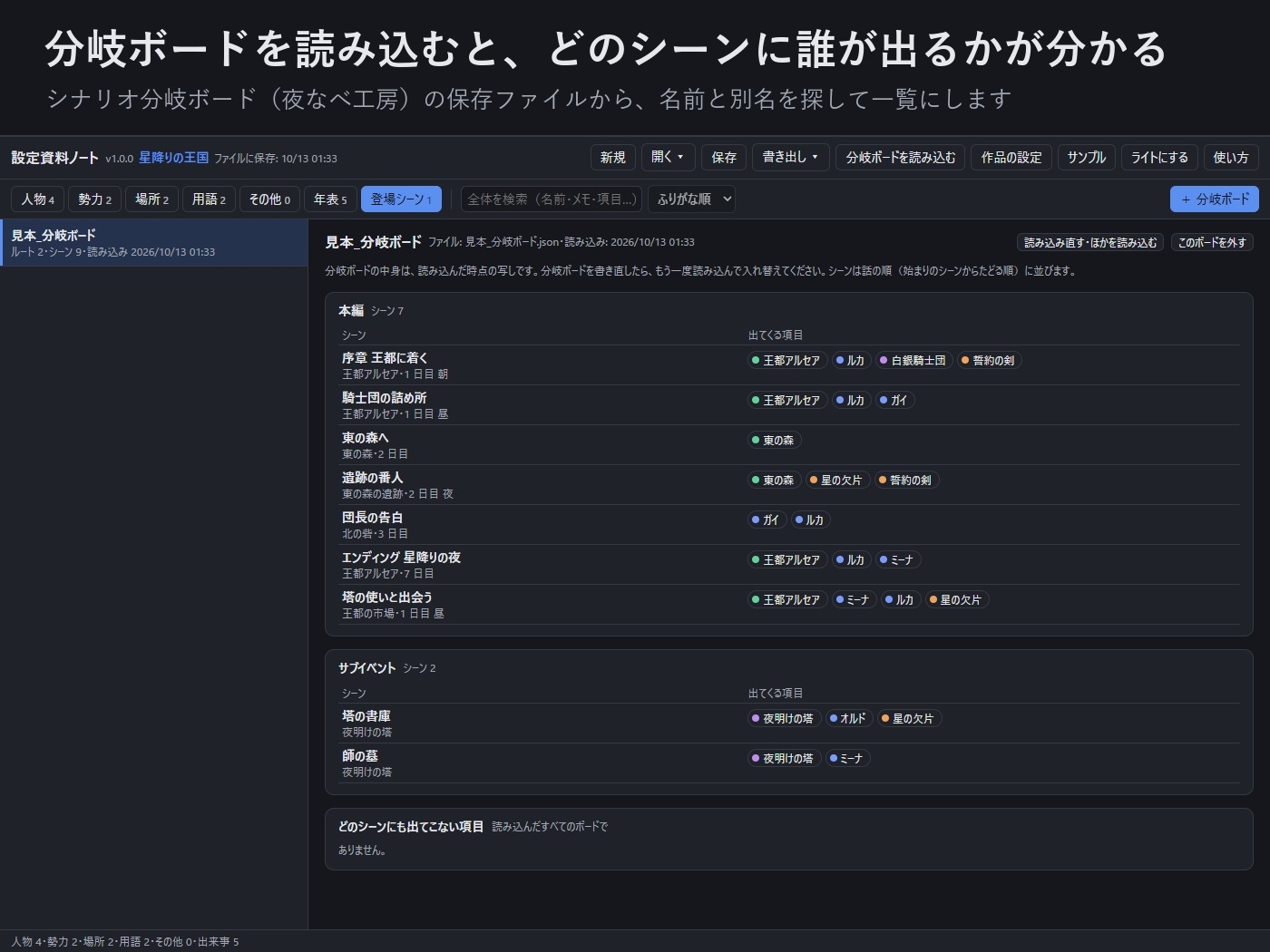
Task: Click the サブイベント section heading
Action: click(x=366, y=668)
